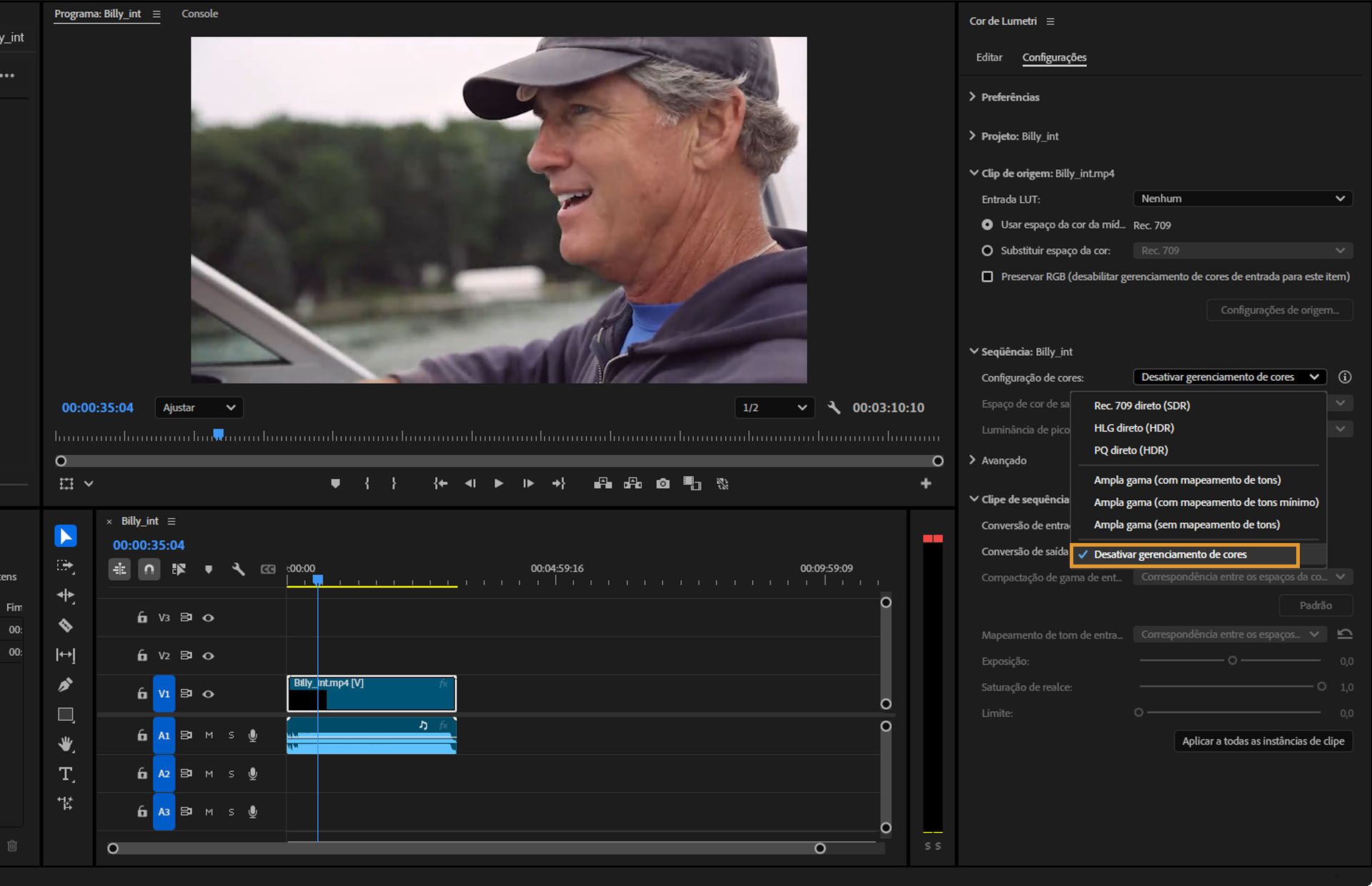Select the Pen tool

[65, 685]
